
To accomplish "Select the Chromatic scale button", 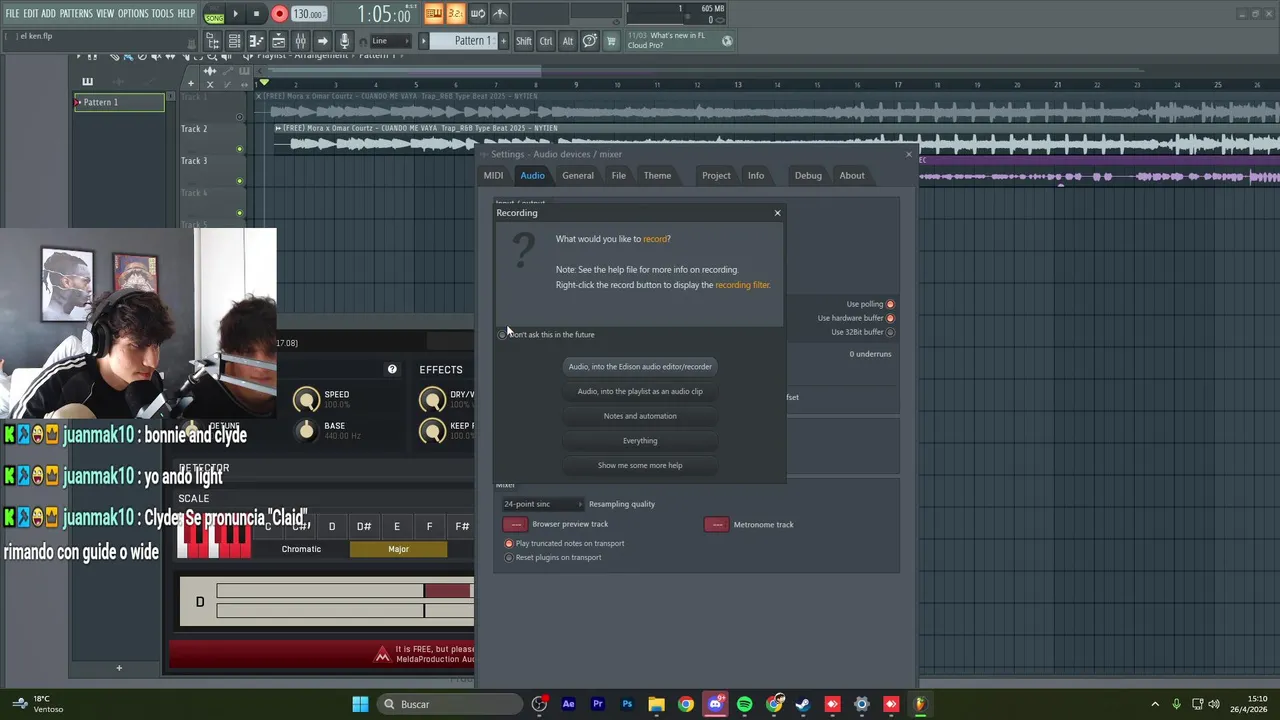I will tap(301, 549).
